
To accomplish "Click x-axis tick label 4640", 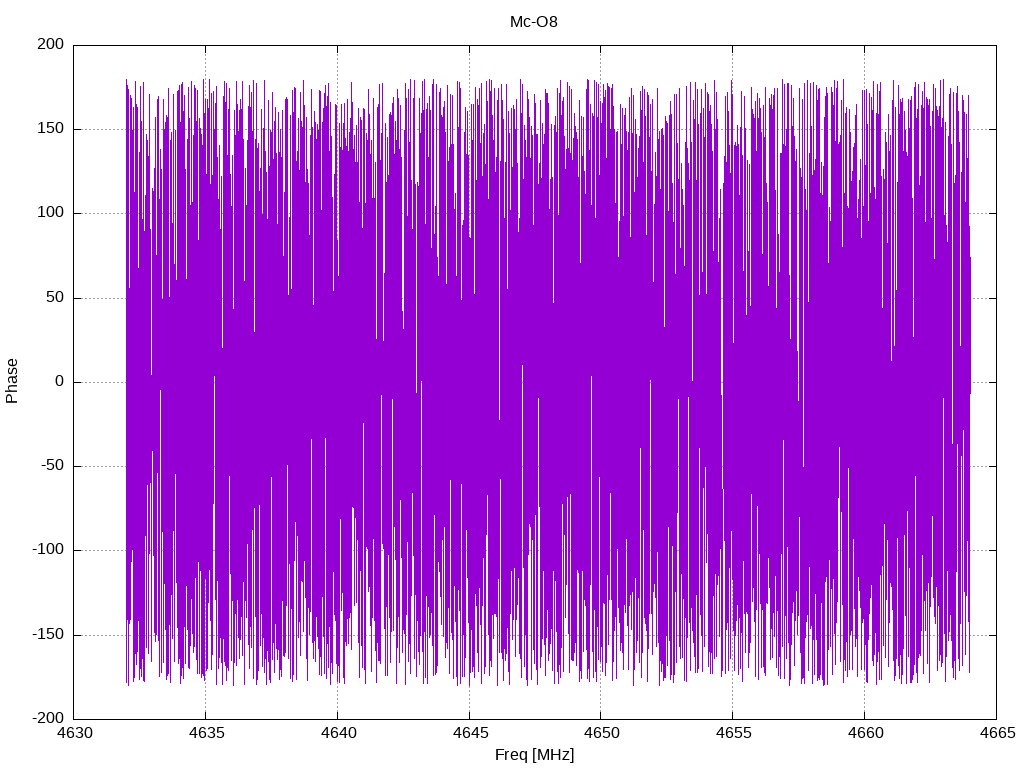I will pos(338,733).
